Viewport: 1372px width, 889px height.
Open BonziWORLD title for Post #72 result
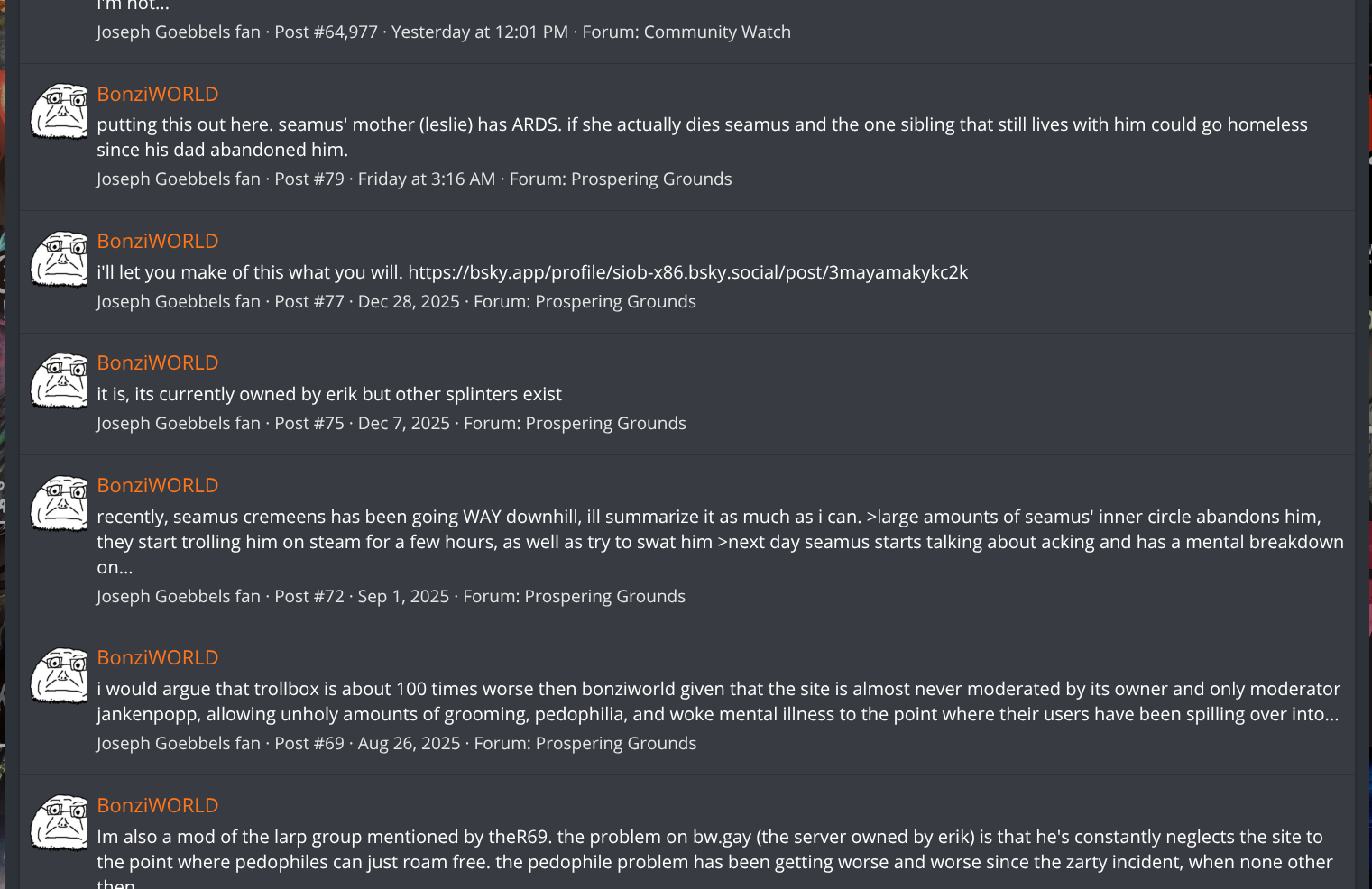pos(158,485)
